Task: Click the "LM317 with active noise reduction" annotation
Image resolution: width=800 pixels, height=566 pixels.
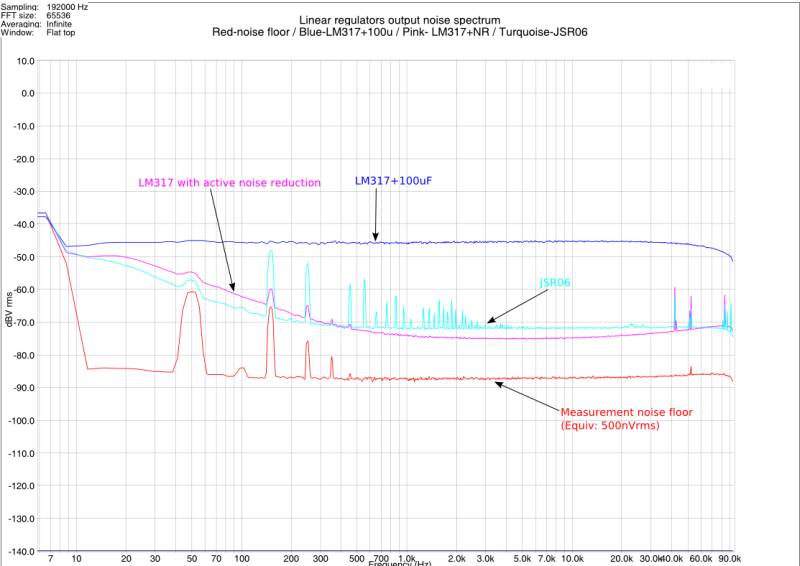Action: [230, 183]
